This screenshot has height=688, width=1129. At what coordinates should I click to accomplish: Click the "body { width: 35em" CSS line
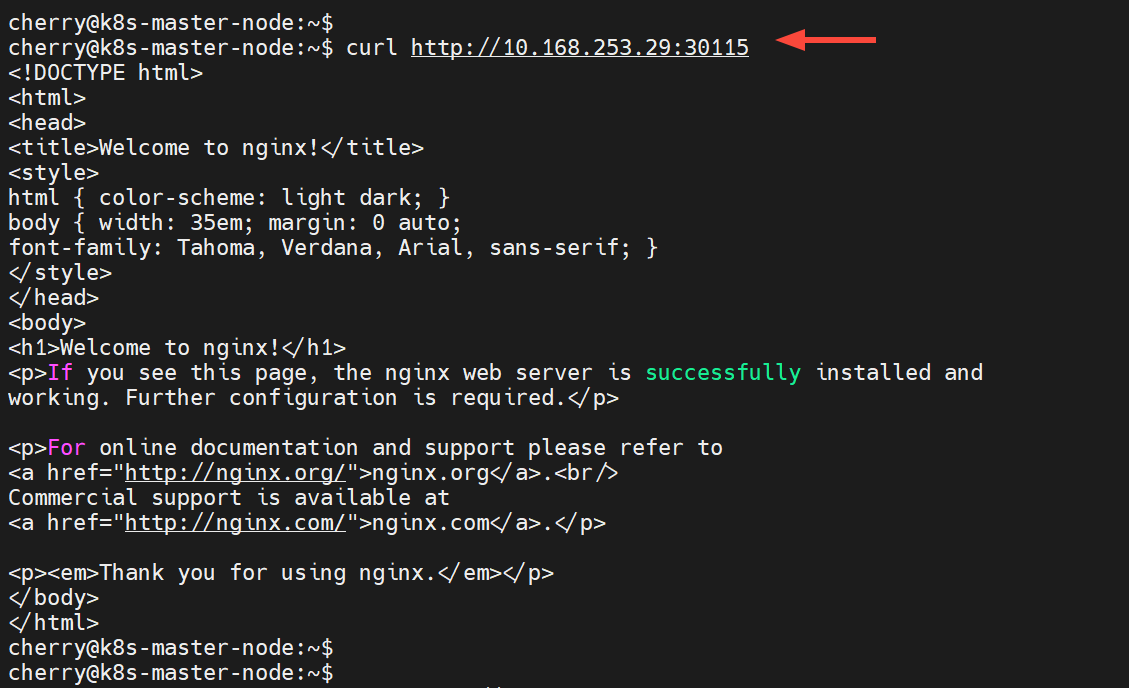[x=235, y=222]
